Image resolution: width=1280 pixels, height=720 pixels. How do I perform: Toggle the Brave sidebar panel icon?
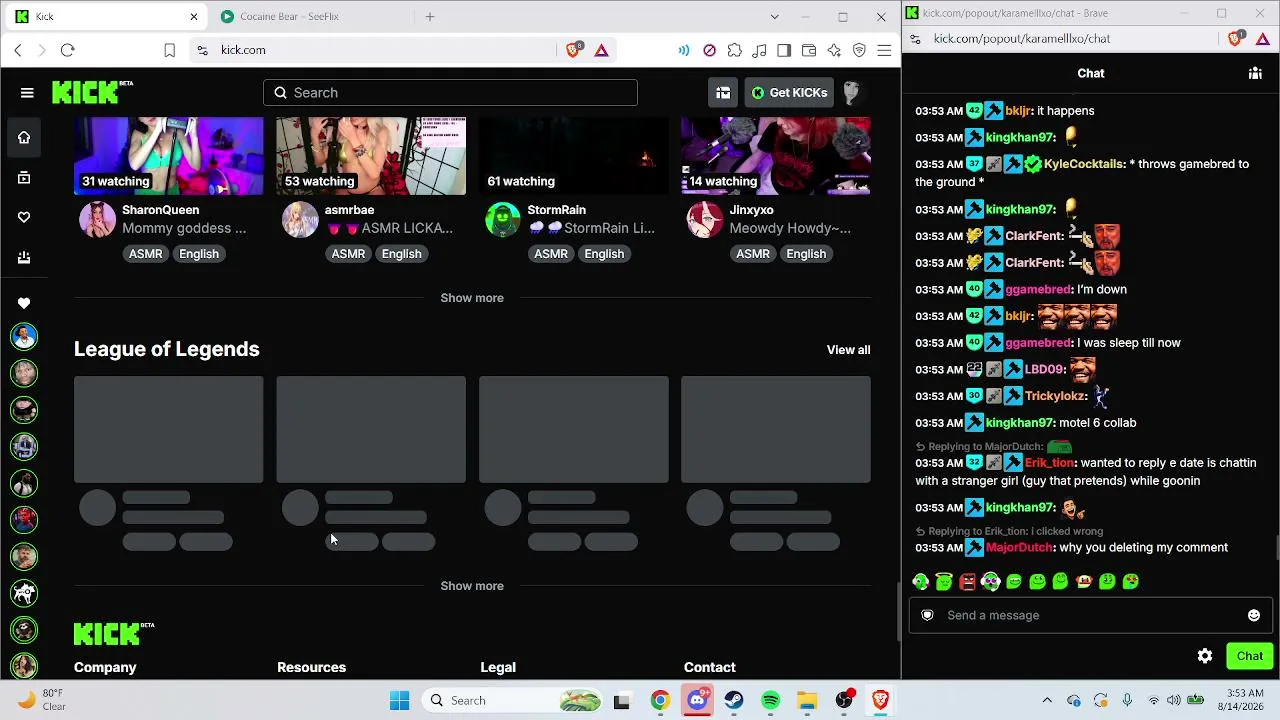(784, 50)
